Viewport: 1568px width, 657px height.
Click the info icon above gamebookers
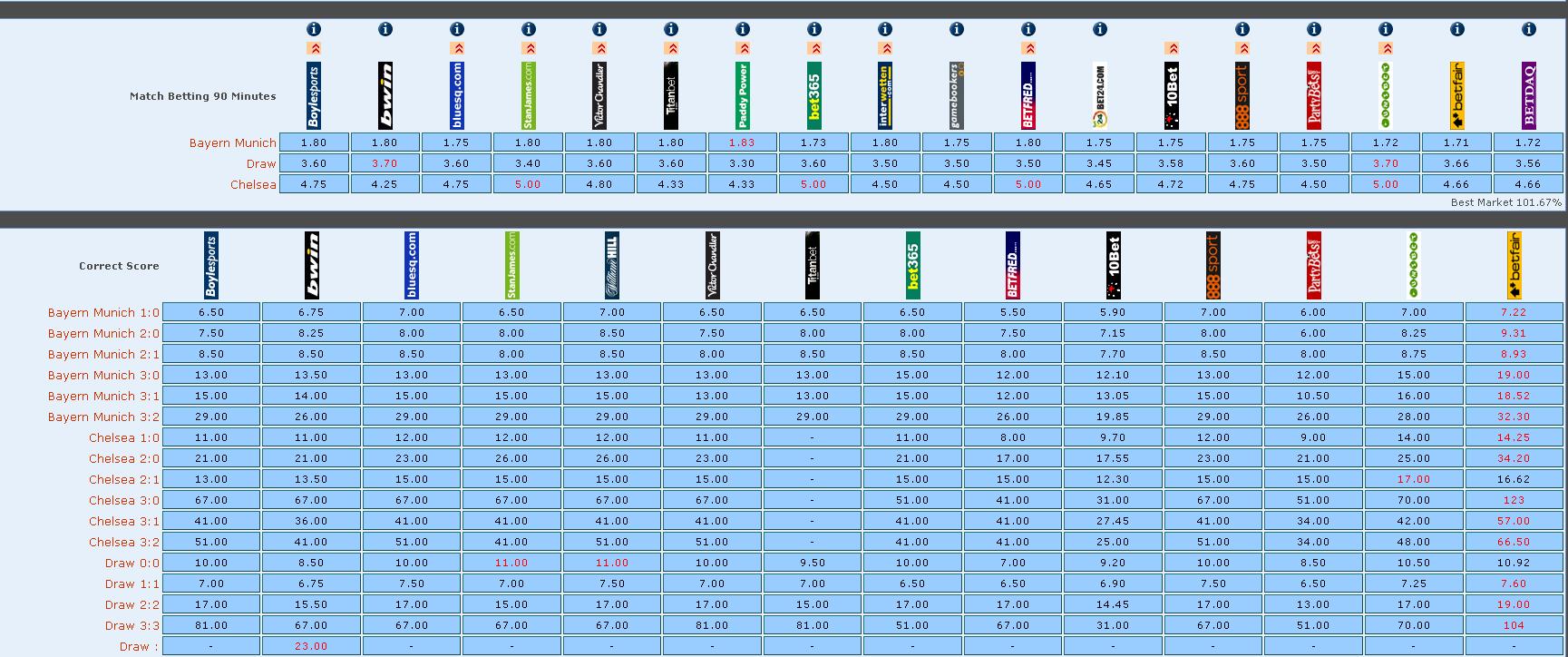[956, 29]
